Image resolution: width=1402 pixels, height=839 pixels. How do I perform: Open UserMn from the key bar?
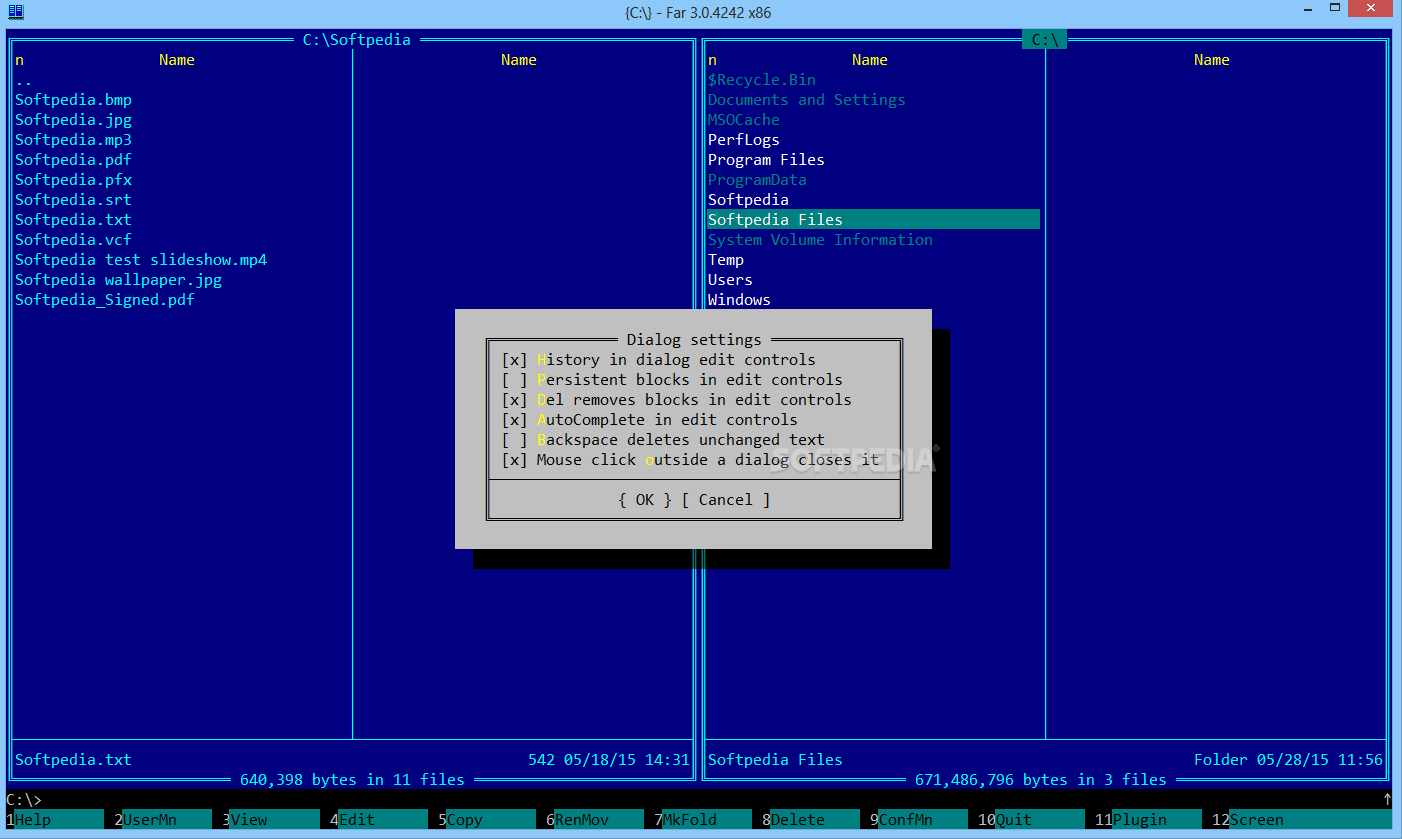(162, 820)
